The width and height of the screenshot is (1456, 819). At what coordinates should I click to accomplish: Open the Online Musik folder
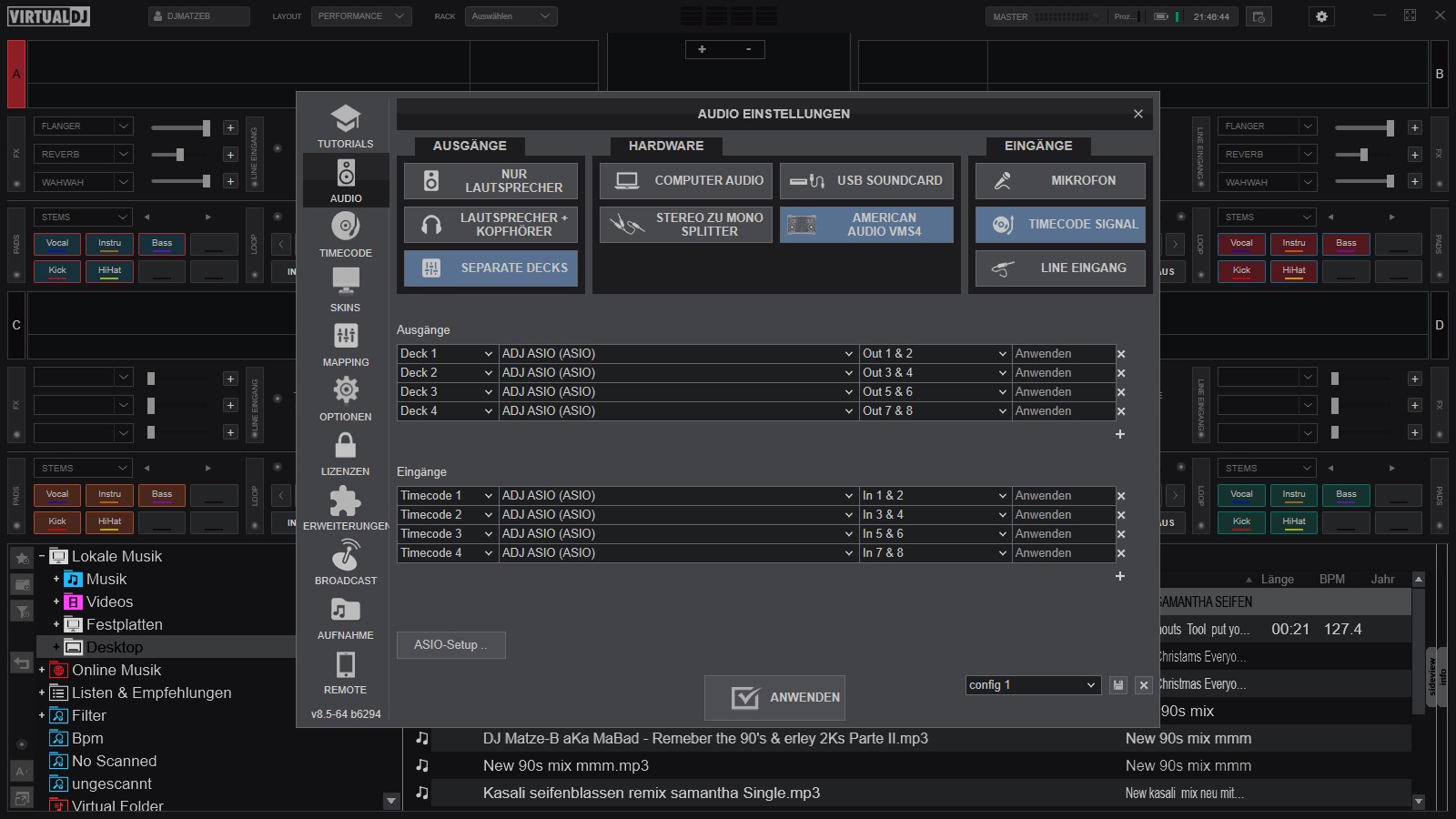116,670
